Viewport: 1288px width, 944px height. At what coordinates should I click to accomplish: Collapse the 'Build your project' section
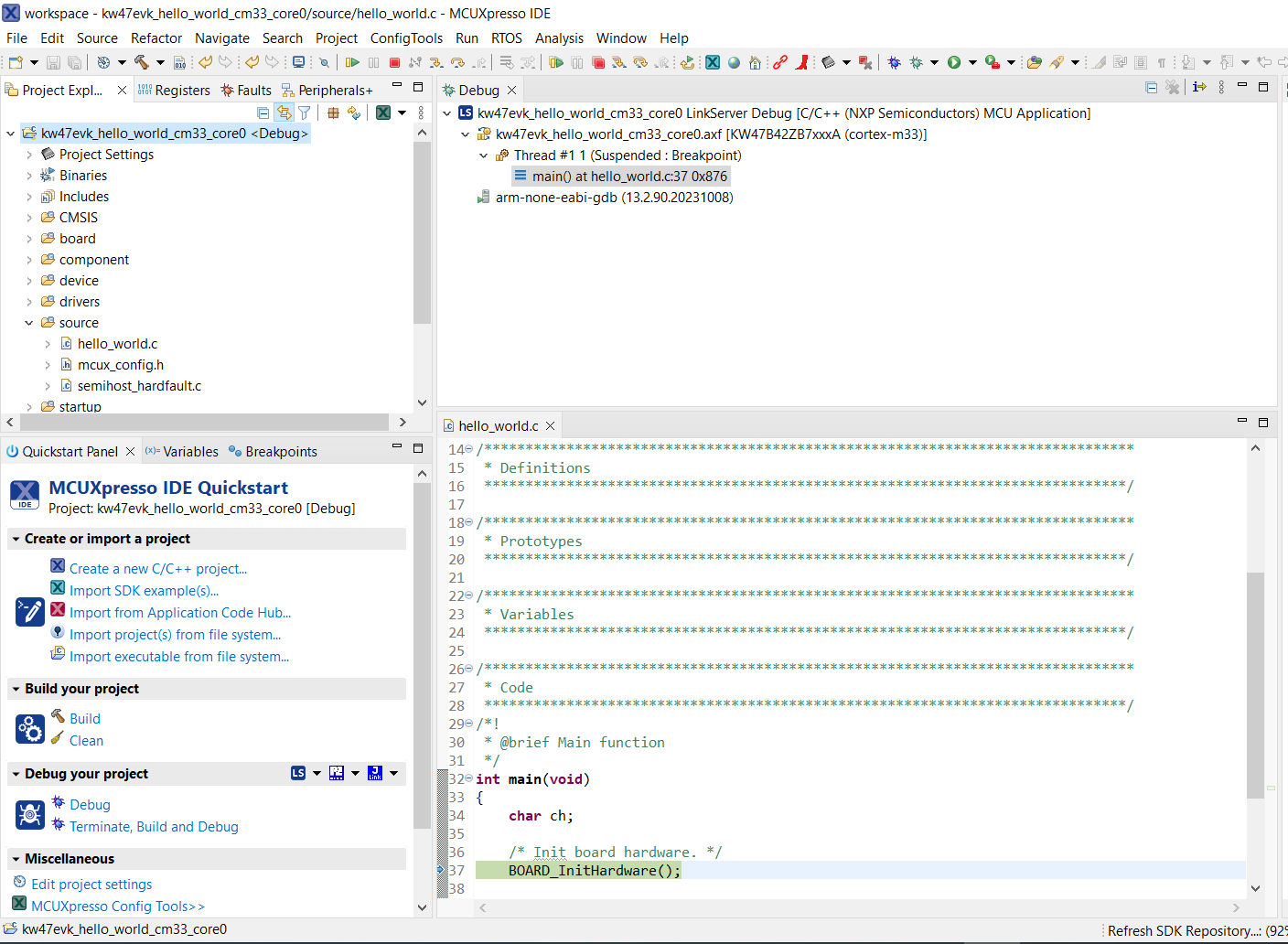(16, 689)
